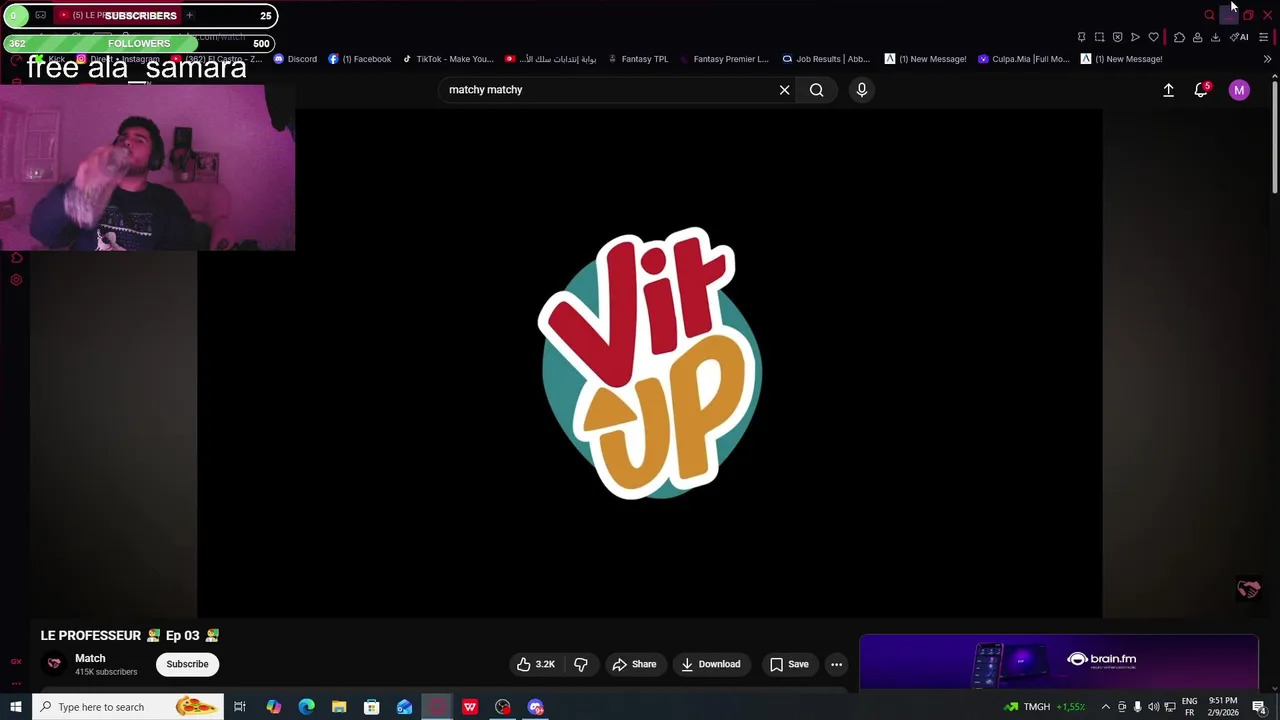Open the browser snapshot tool icon

click(1099, 37)
